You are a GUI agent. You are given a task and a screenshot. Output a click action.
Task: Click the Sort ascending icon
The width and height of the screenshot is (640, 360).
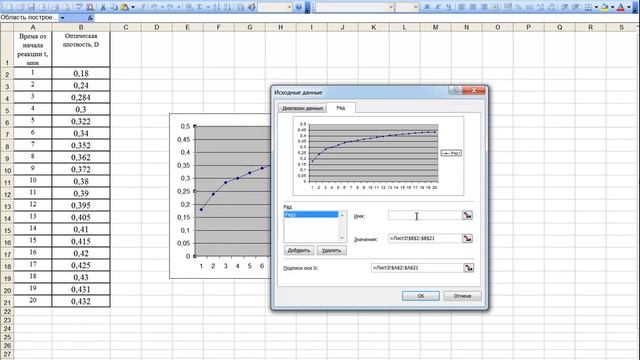(x=217, y=7)
